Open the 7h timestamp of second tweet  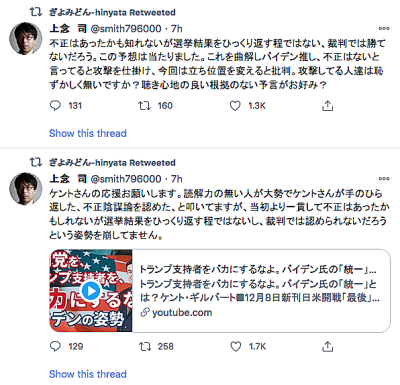177,179
